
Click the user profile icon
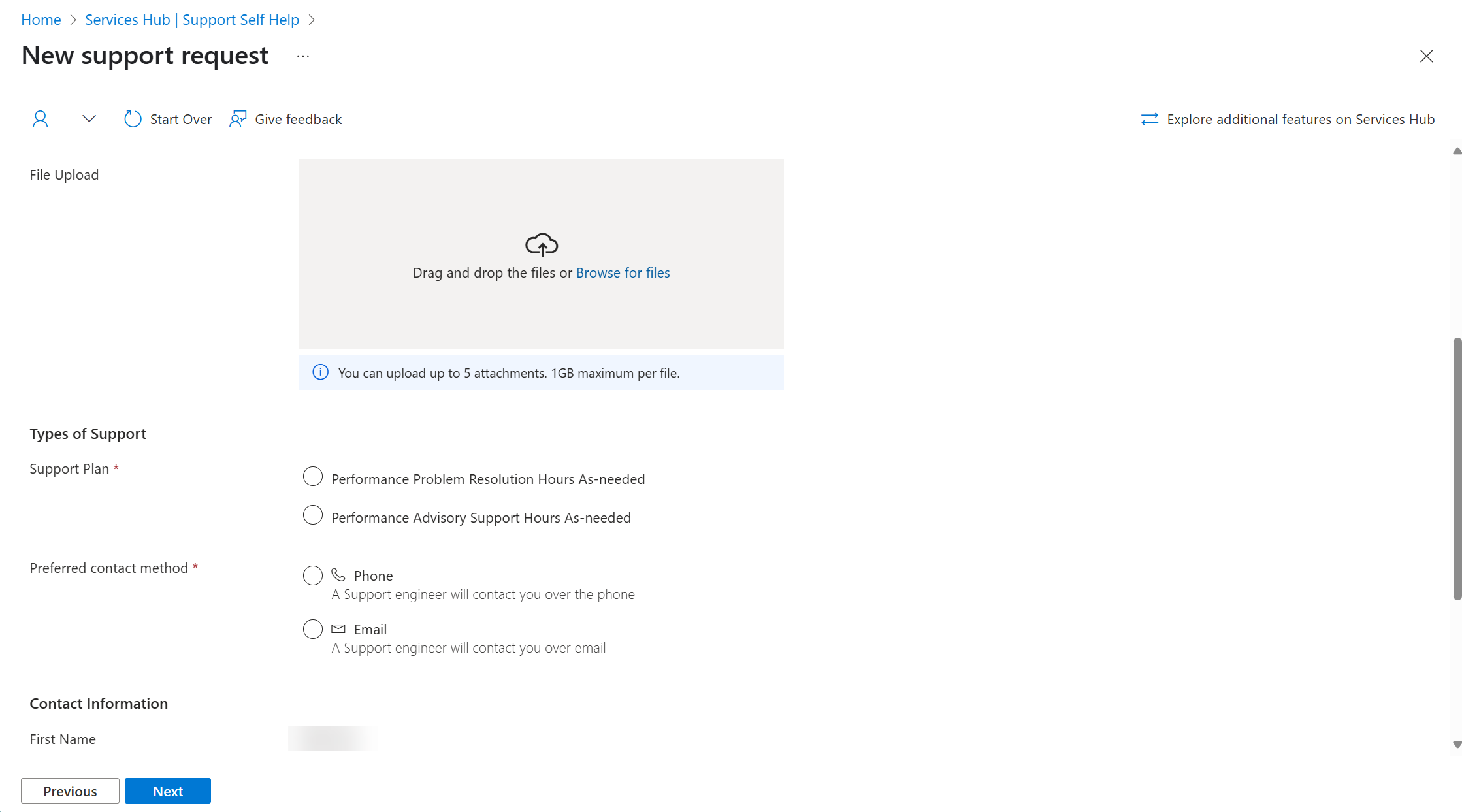(x=40, y=118)
